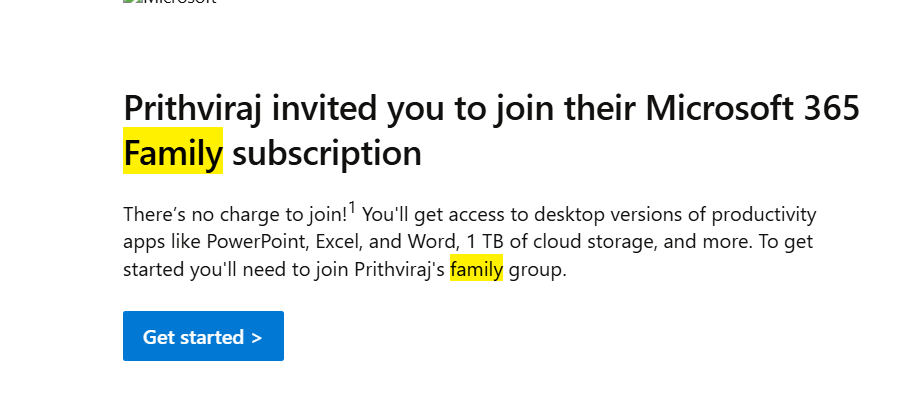The width and height of the screenshot is (918, 393).
Task: Click the Get started button
Action: (x=203, y=336)
